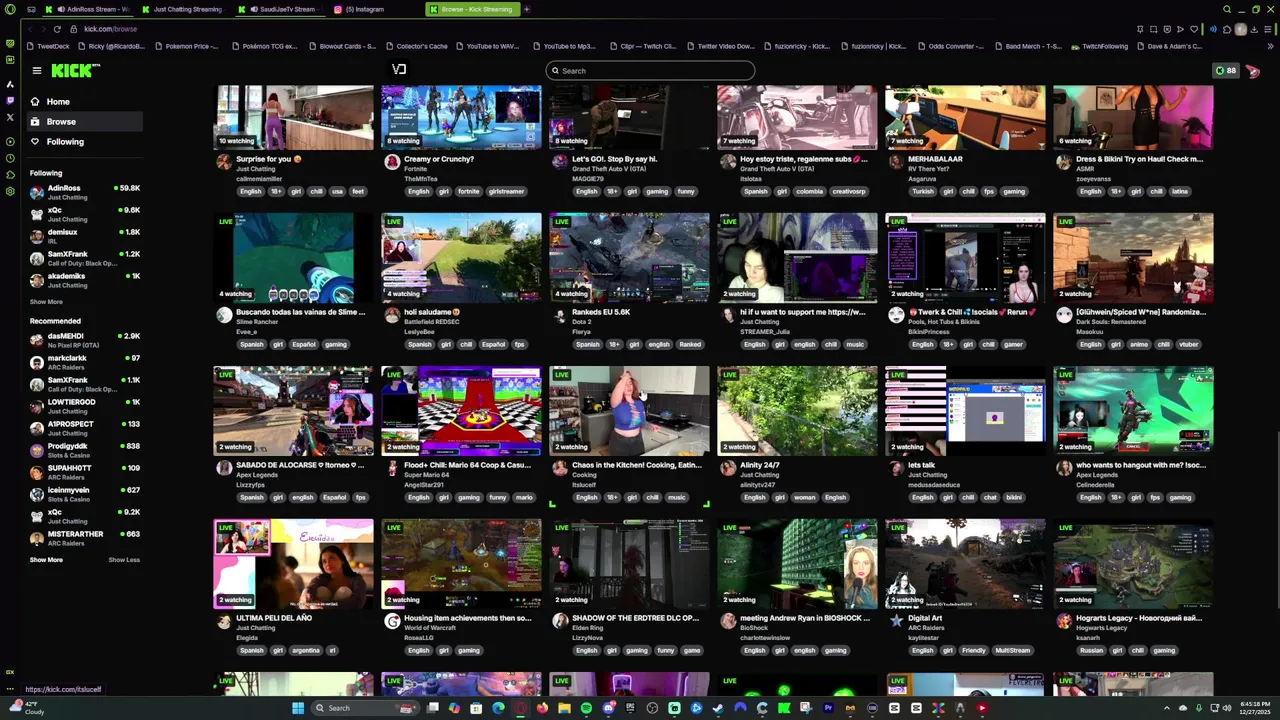This screenshot has height=720, width=1280.
Task: Open Prodigyddk in Recommended list
Action: click(x=84, y=450)
